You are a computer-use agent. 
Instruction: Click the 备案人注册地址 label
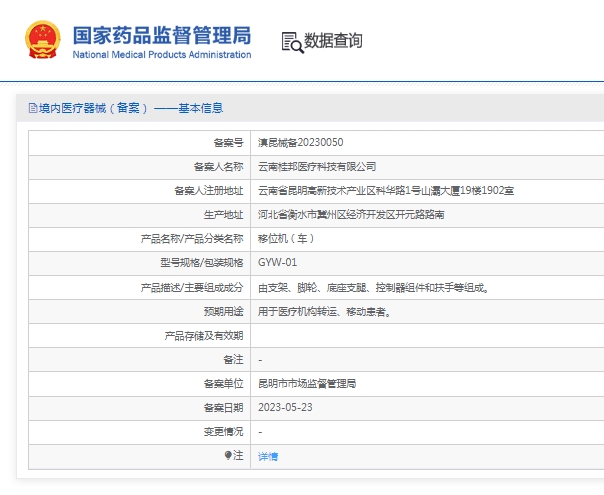click(209, 191)
